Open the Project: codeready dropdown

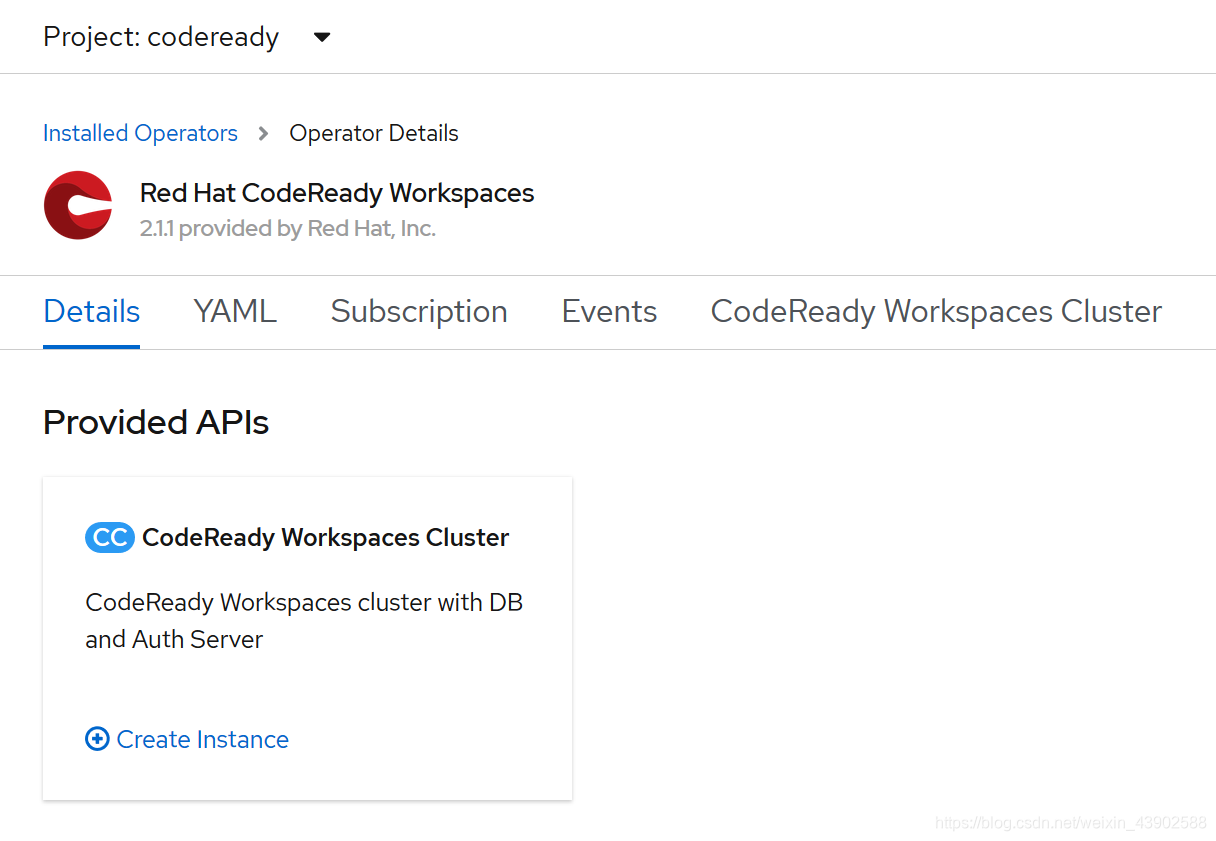(x=187, y=37)
